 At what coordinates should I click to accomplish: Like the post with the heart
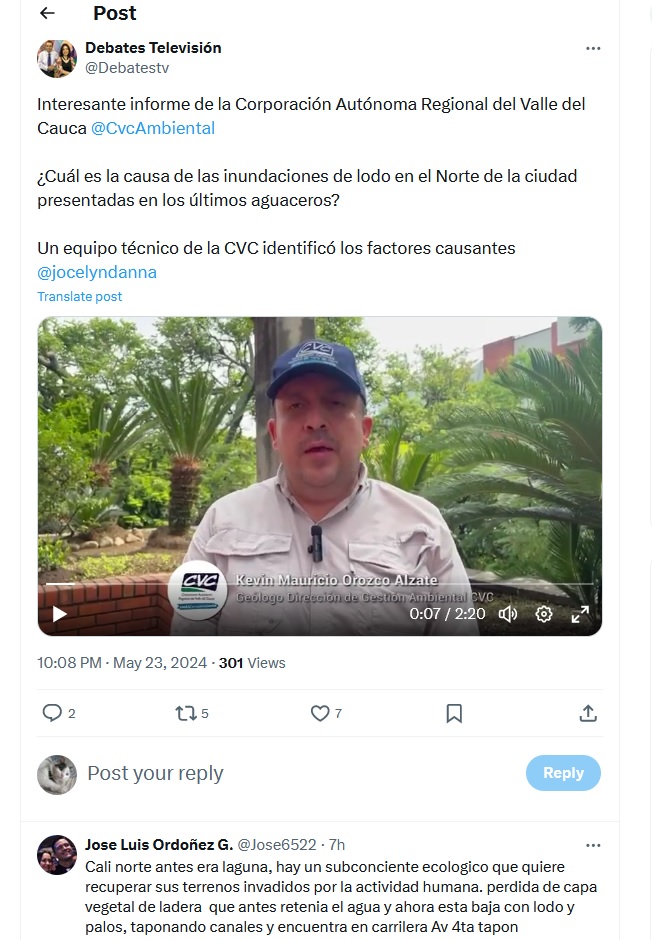320,713
